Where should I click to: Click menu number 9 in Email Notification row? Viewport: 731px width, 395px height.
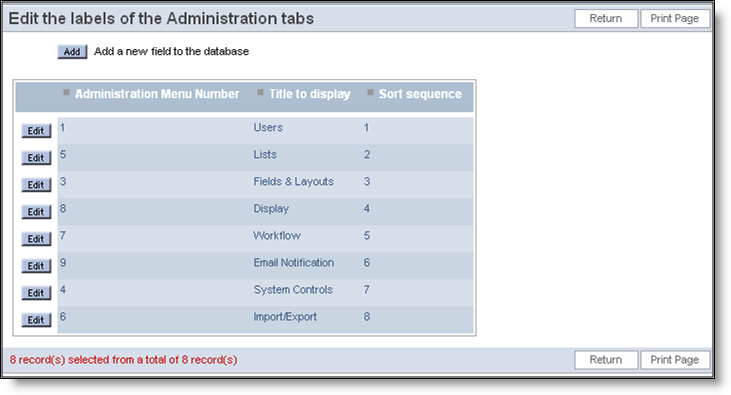(x=63, y=263)
